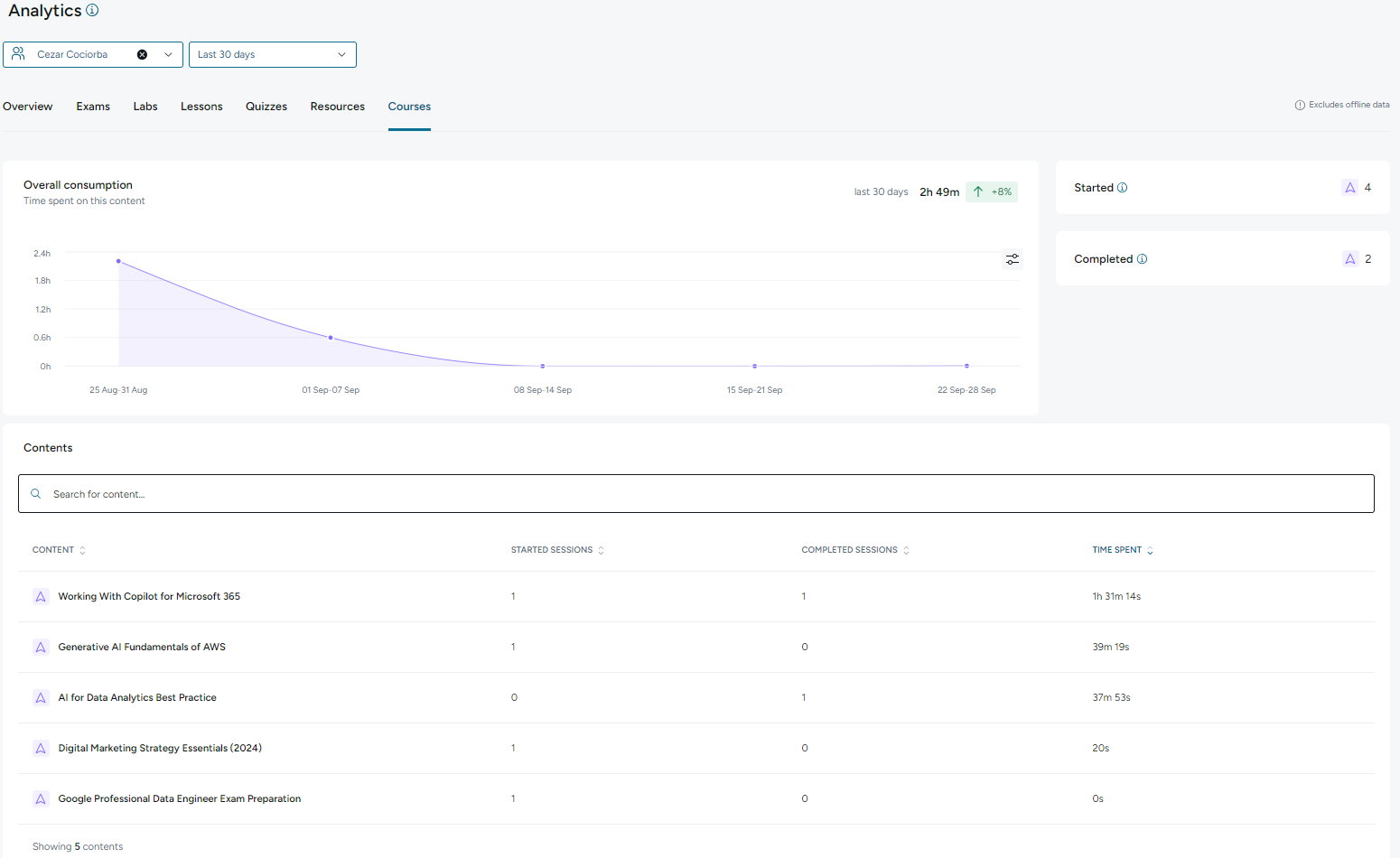Viewport: 1400px width, 858px height.
Task: Sort by the CONTENT column
Action: coord(59,550)
